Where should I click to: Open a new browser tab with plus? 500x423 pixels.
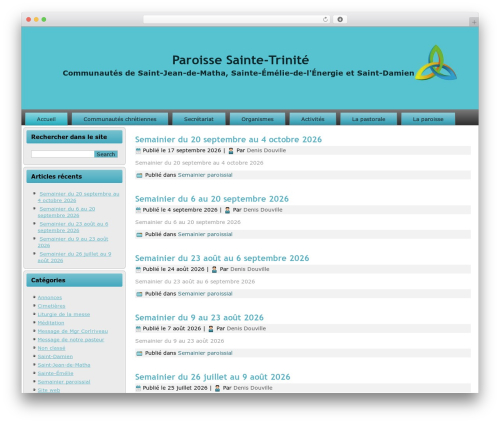click(x=474, y=22)
